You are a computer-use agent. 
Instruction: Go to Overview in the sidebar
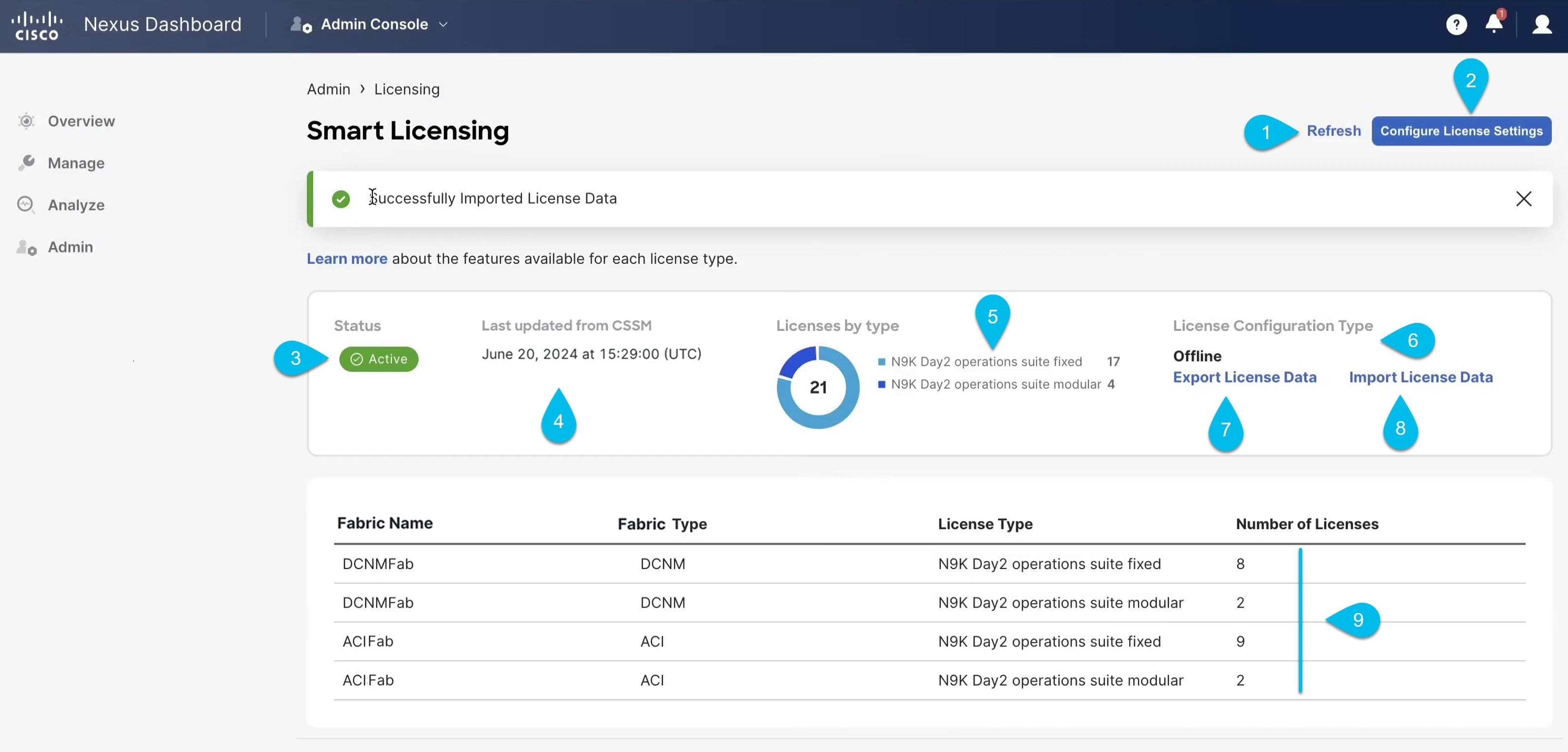(x=81, y=121)
